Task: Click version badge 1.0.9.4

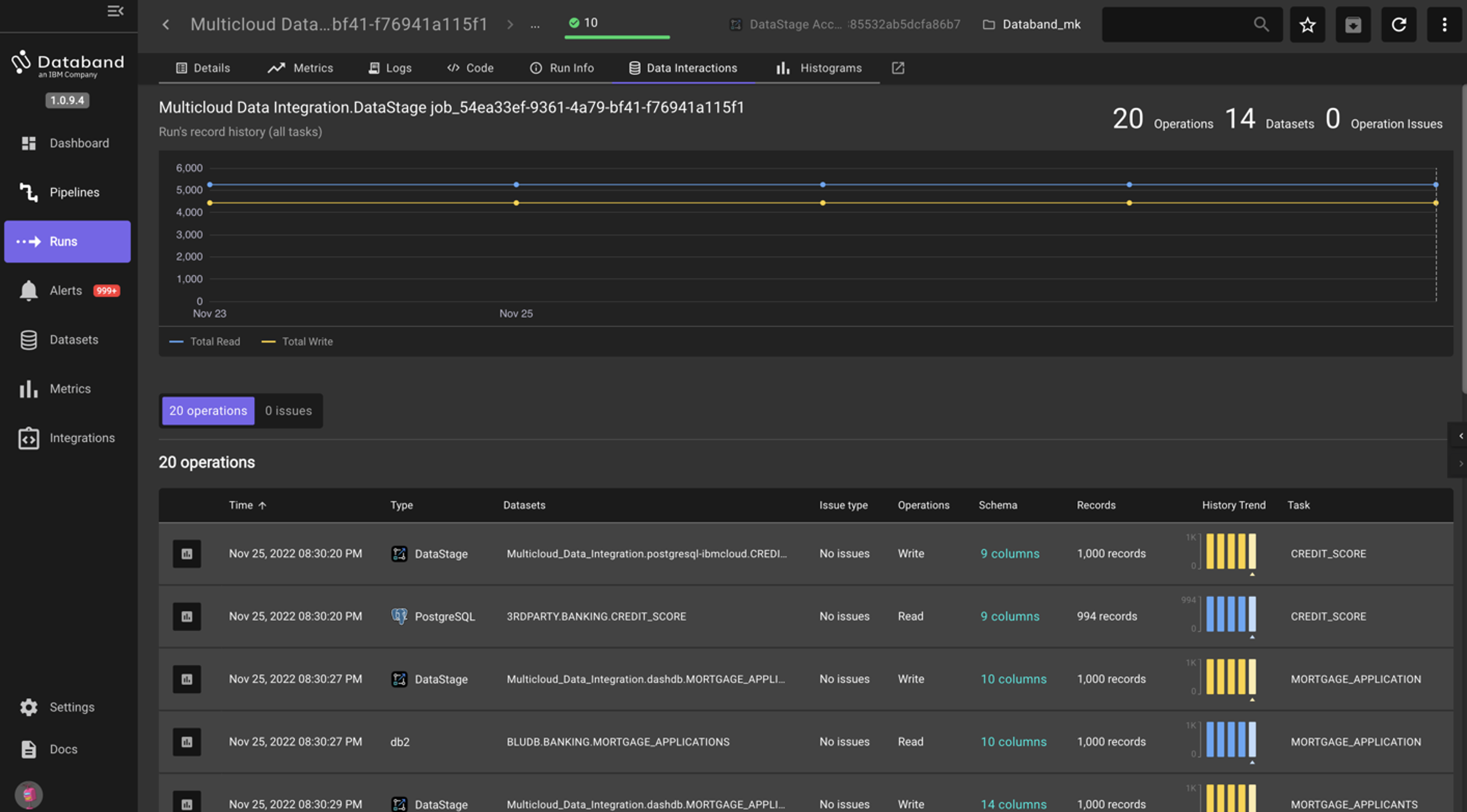Action: (x=67, y=101)
